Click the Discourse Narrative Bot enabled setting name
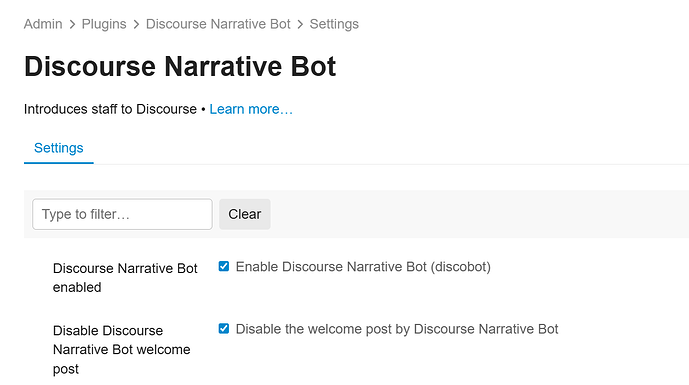This screenshot has height=385, width=689. click(x=125, y=278)
